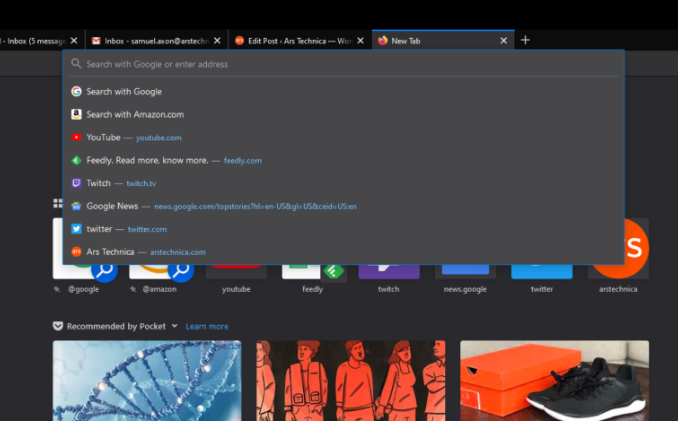Click the arstechnica.com URL text

178,252
